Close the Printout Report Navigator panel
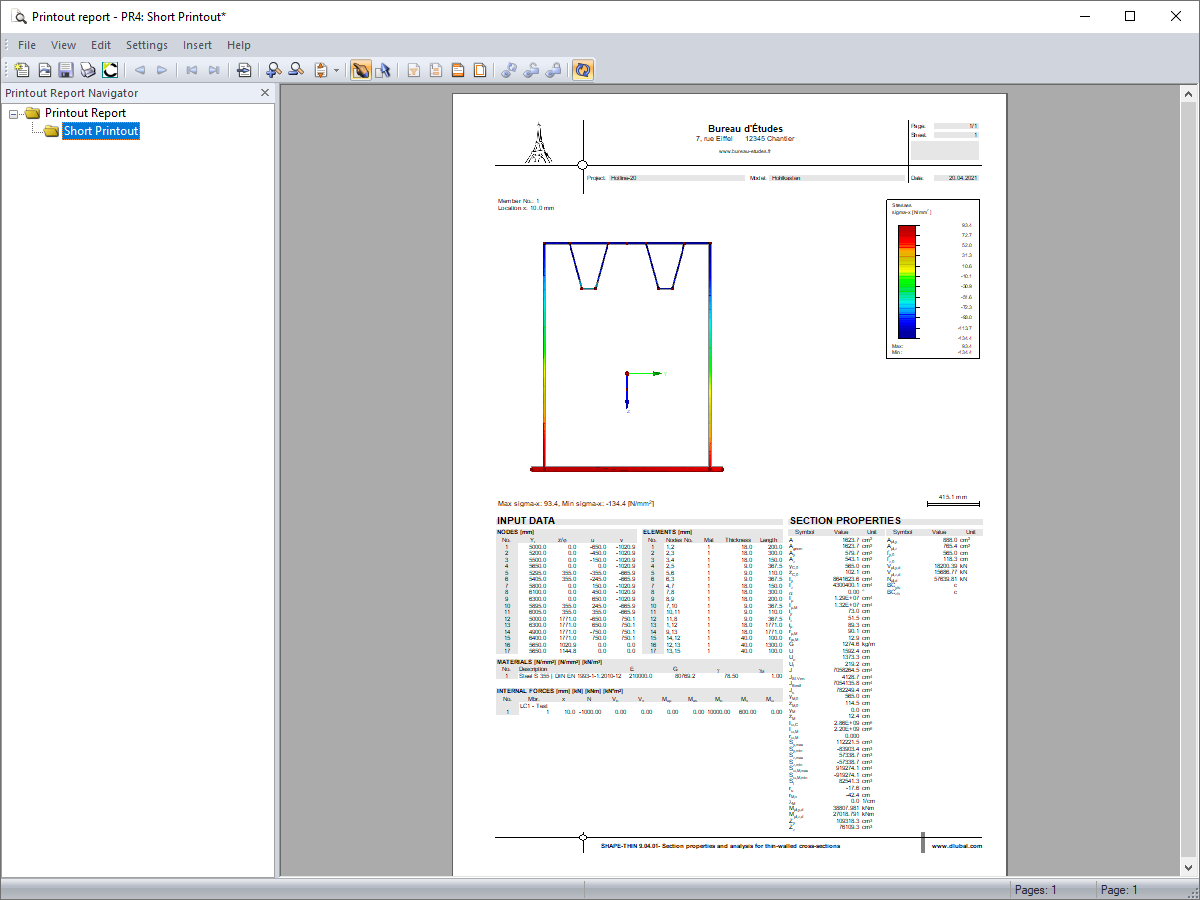1200x900 pixels. [x=264, y=92]
